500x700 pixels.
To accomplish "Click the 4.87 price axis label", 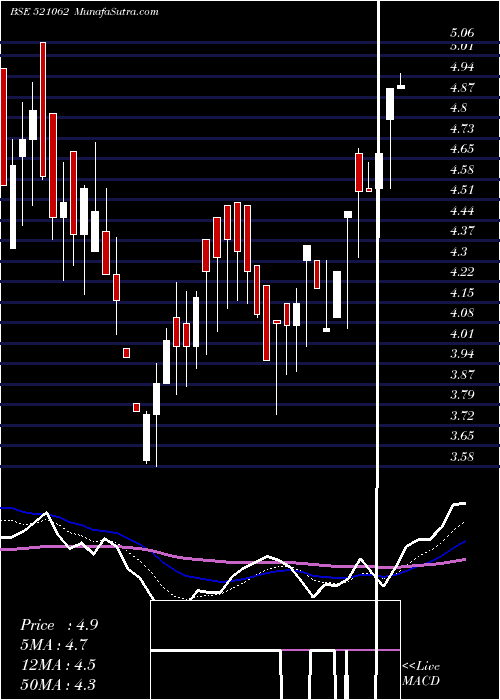I will (462, 88).
